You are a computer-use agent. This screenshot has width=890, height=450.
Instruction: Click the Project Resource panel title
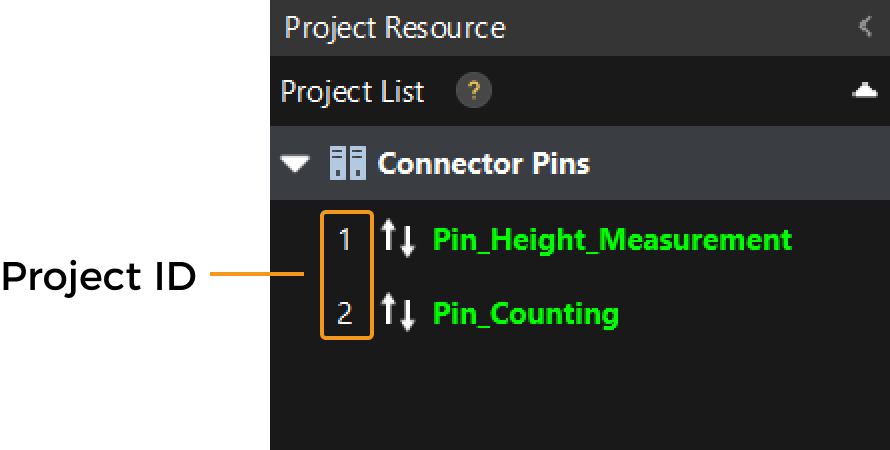(x=395, y=27)
